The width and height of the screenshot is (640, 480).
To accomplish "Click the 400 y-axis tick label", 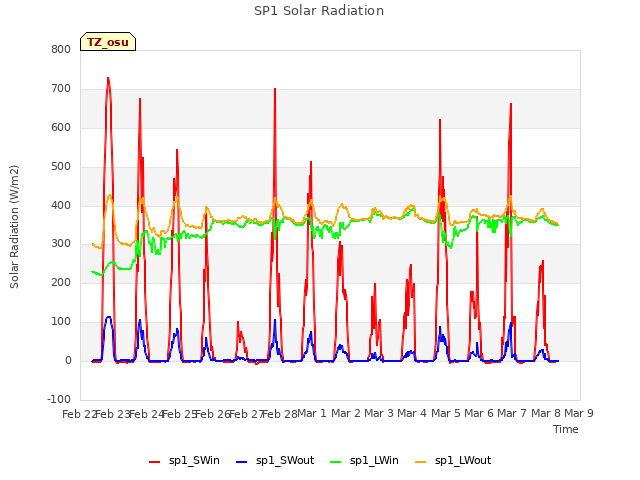I will tap(61, 205).
